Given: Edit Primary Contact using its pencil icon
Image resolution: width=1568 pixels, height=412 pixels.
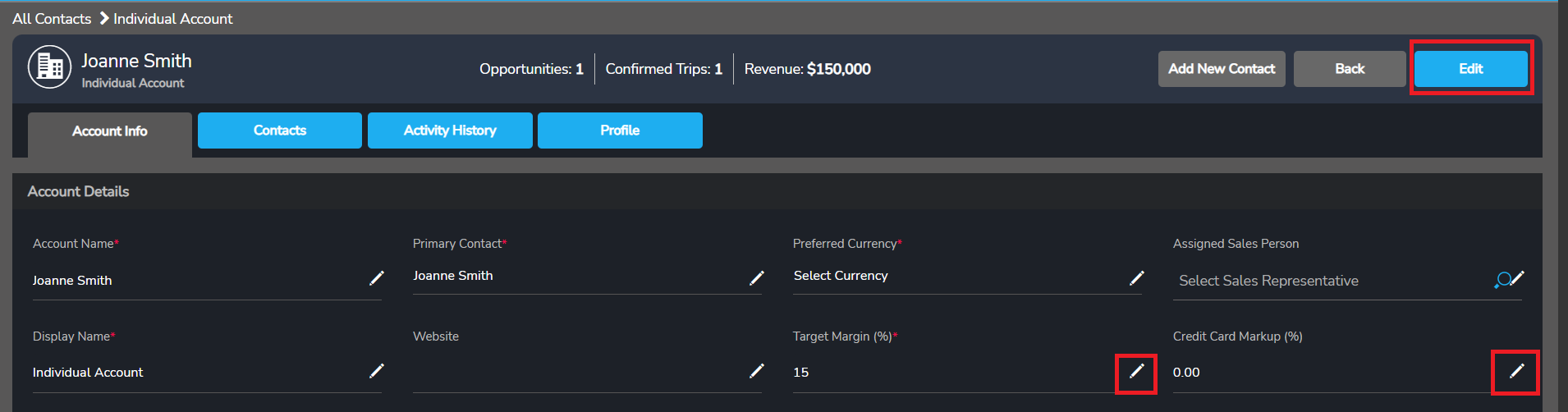Looking at the screenshot, I should click(757, 278).
